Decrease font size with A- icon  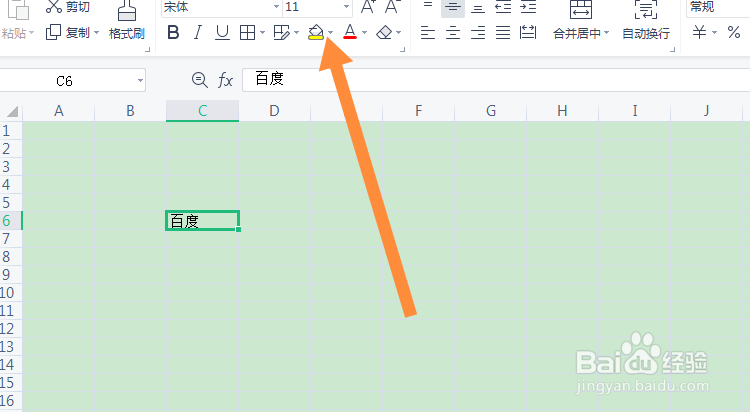(392, 7)
